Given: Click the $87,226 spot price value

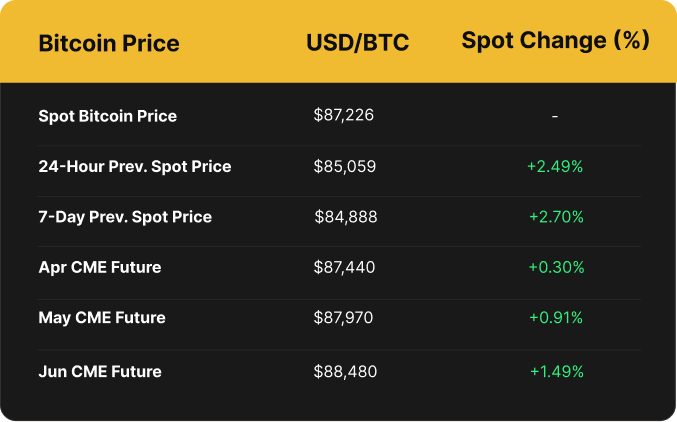Looking at the screenshot, I should 343,116.
